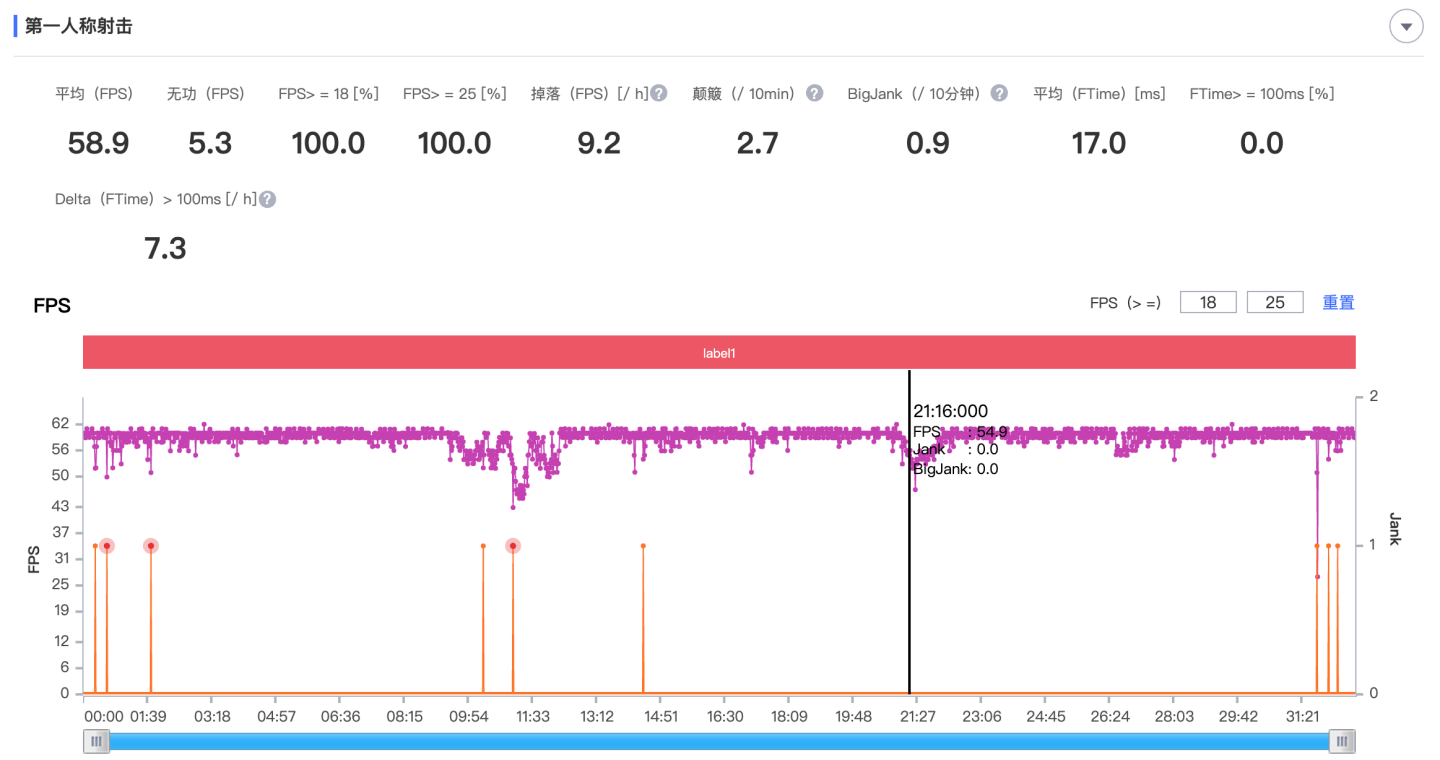Viewport: 1440px width, 760px height.
Task: Click the BigJank red marker at 01:39
Action: (151, 546)
